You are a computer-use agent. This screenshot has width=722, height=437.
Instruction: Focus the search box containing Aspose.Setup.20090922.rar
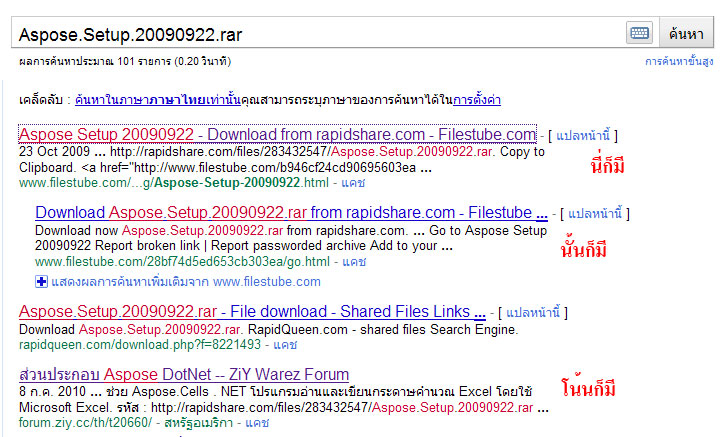click(x=318, y=33)
